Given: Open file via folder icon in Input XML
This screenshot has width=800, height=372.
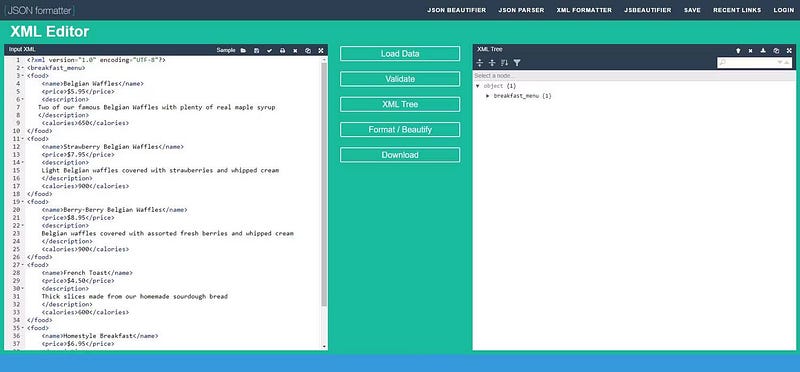Looking at the screenshot, I should [243, 51].
